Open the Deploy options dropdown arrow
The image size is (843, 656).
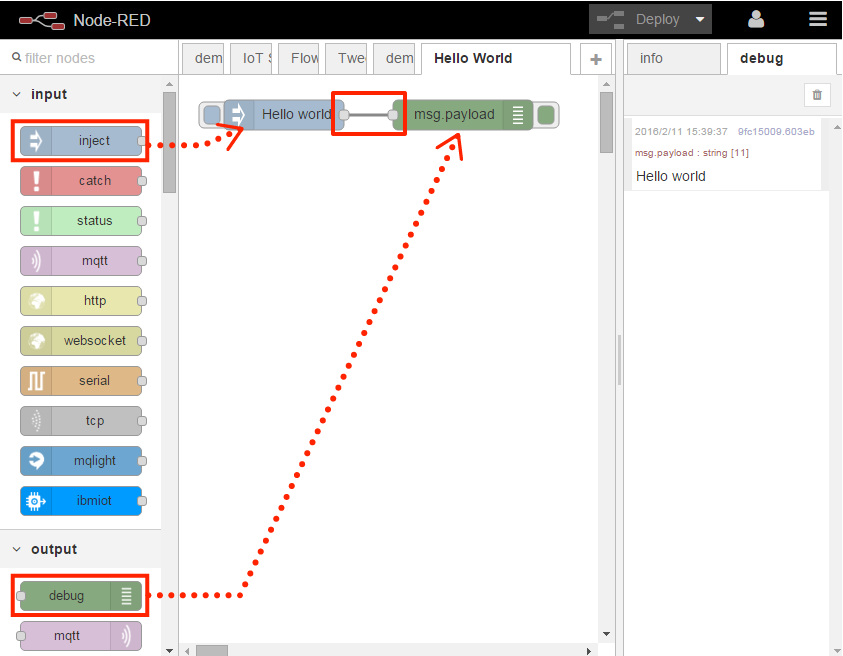click(699, 19)
